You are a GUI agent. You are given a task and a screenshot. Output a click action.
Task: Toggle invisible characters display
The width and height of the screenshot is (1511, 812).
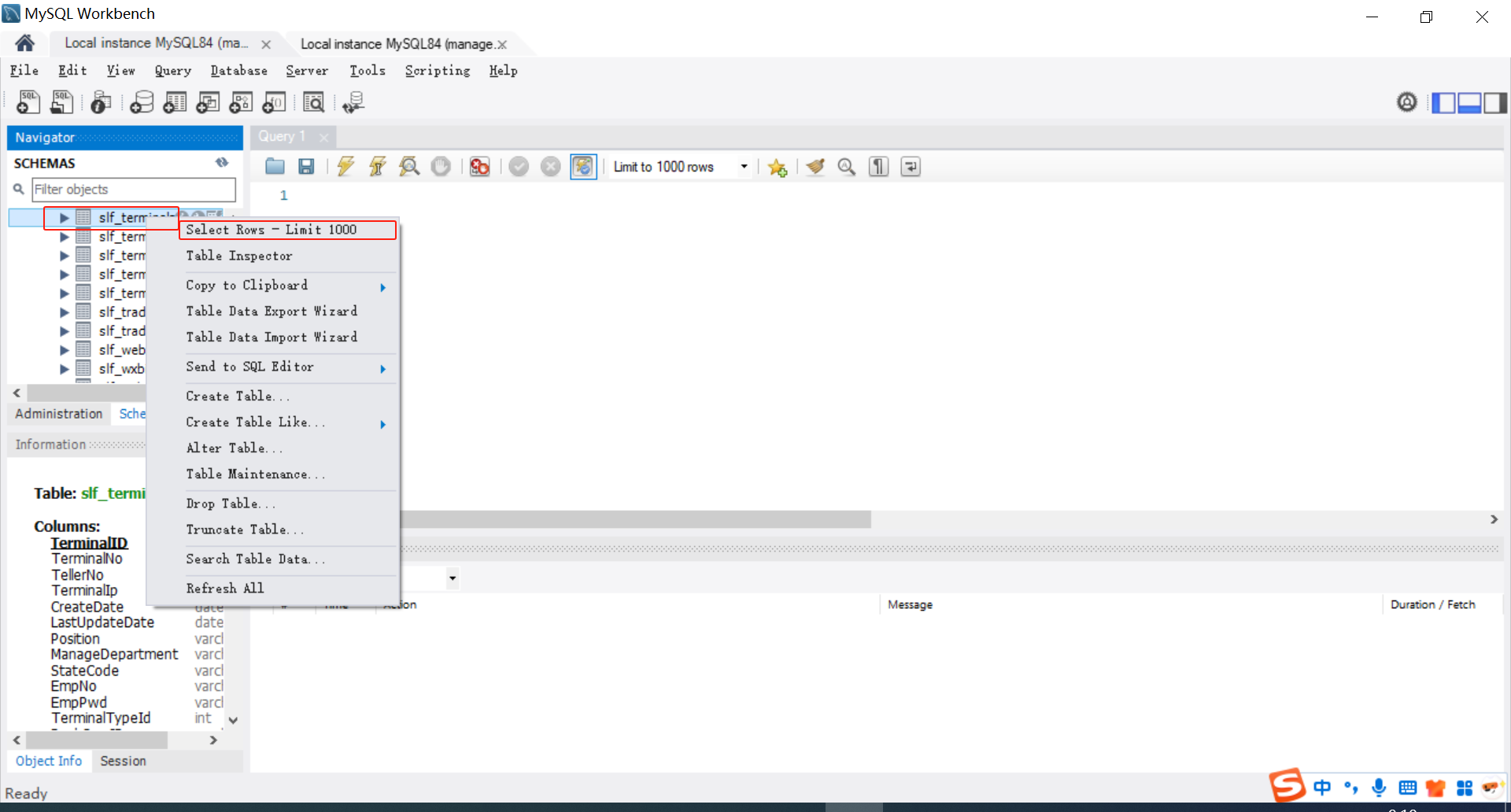[x=879, y=167]
